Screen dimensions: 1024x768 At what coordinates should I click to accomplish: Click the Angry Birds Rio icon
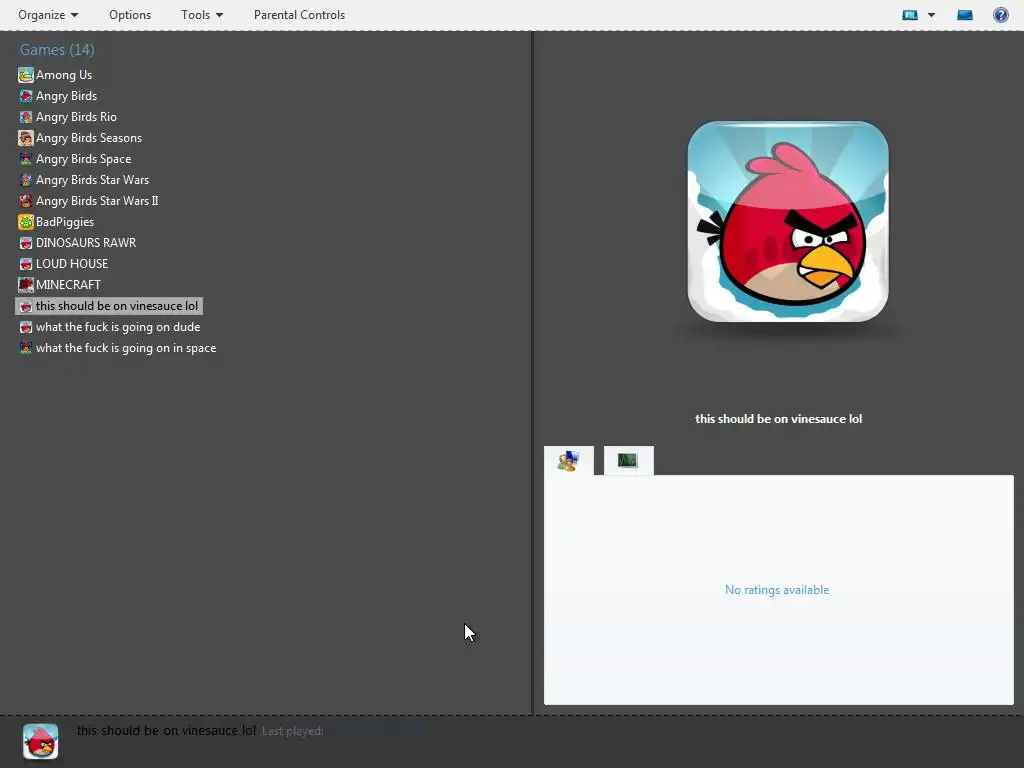point(25,117)
